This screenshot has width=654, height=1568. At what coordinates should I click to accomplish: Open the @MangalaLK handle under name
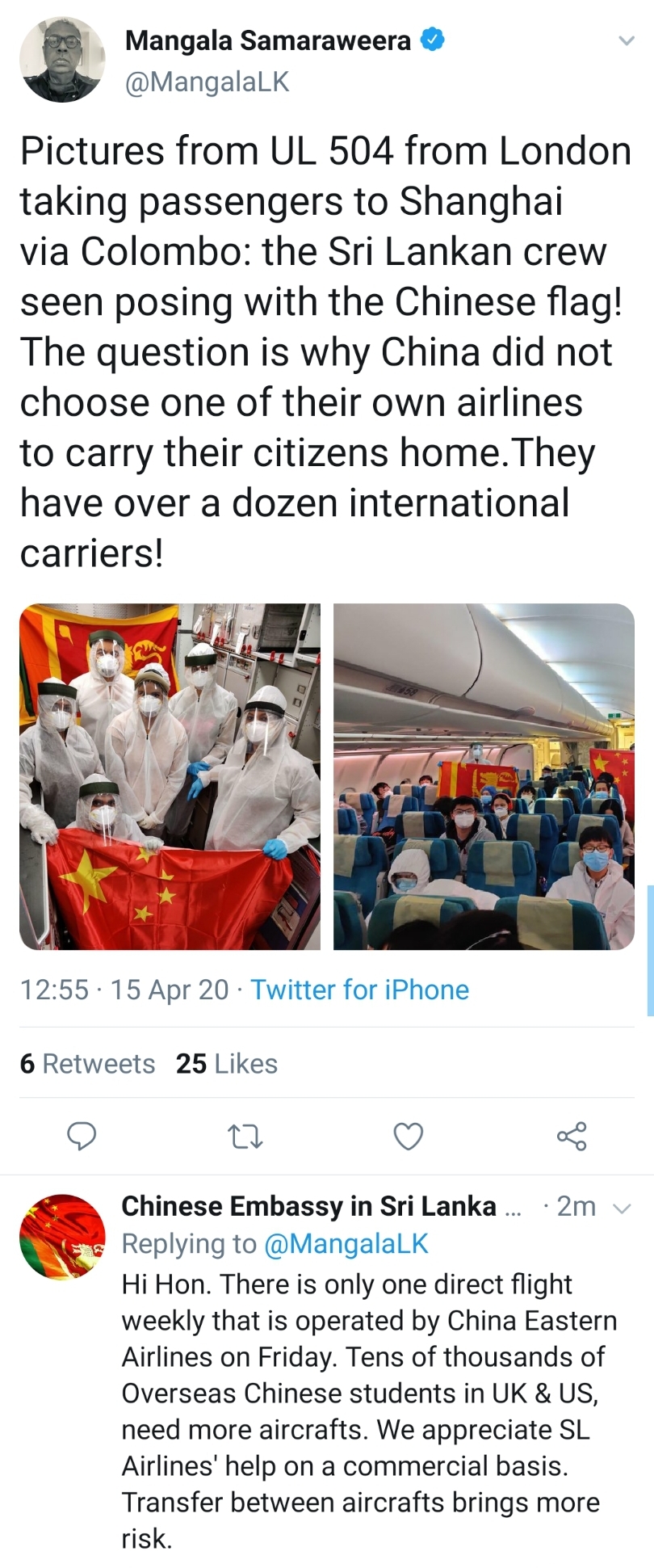tap(207, 82)
